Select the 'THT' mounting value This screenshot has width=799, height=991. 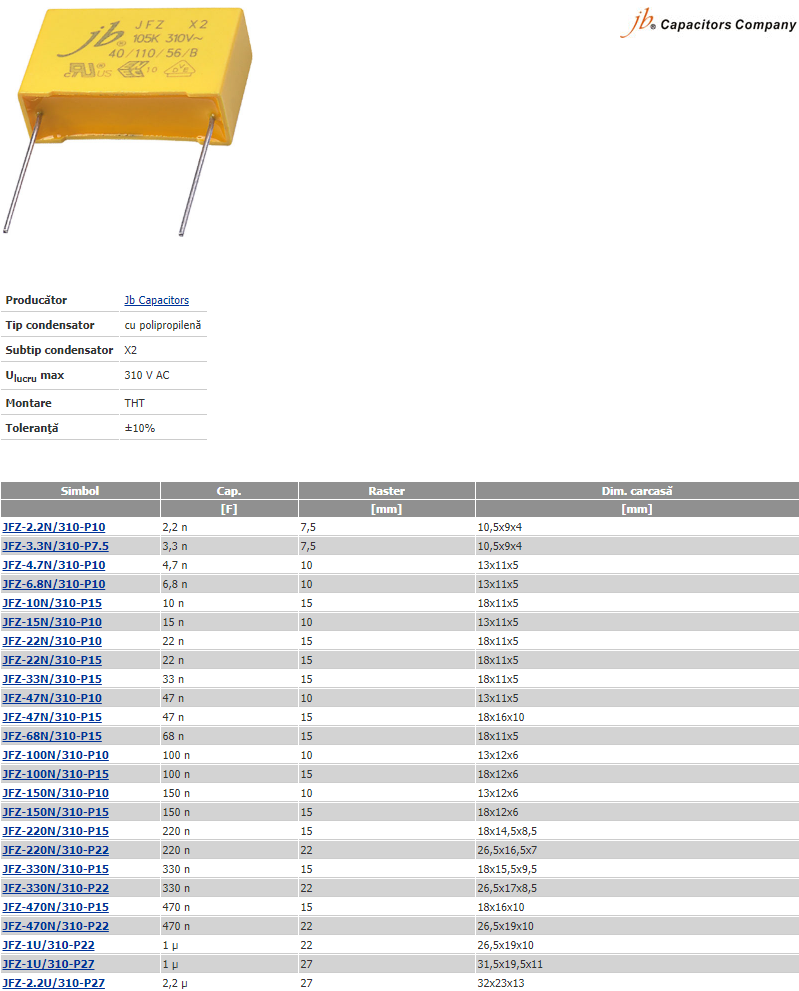[135, 403]
